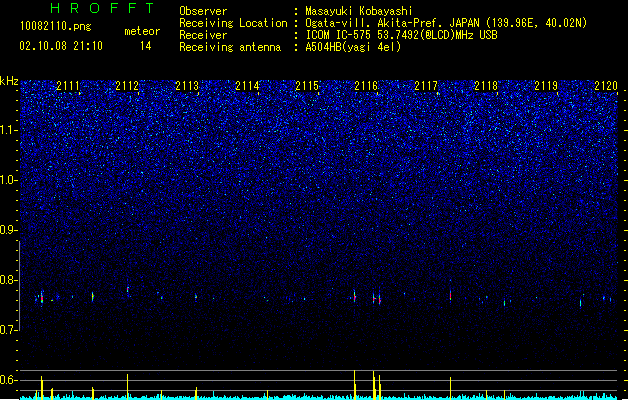Click the 0.8 frequency axis label
The image size is (629, 400).
pos(9,280)
